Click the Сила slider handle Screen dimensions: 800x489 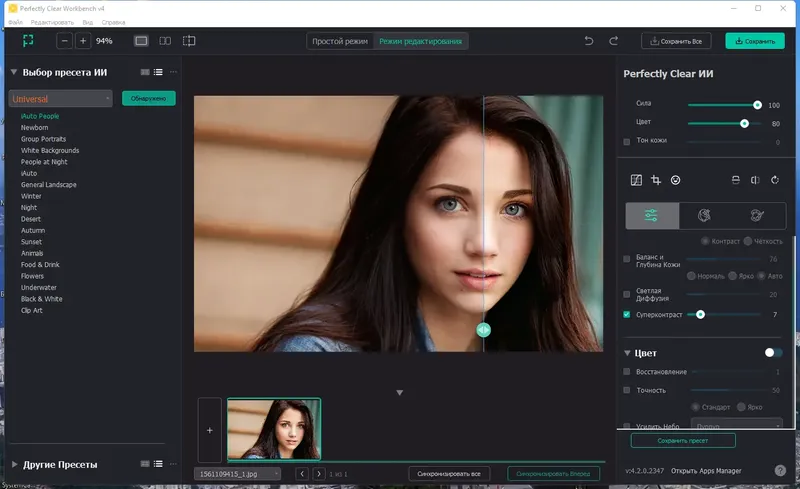(757, 104)
